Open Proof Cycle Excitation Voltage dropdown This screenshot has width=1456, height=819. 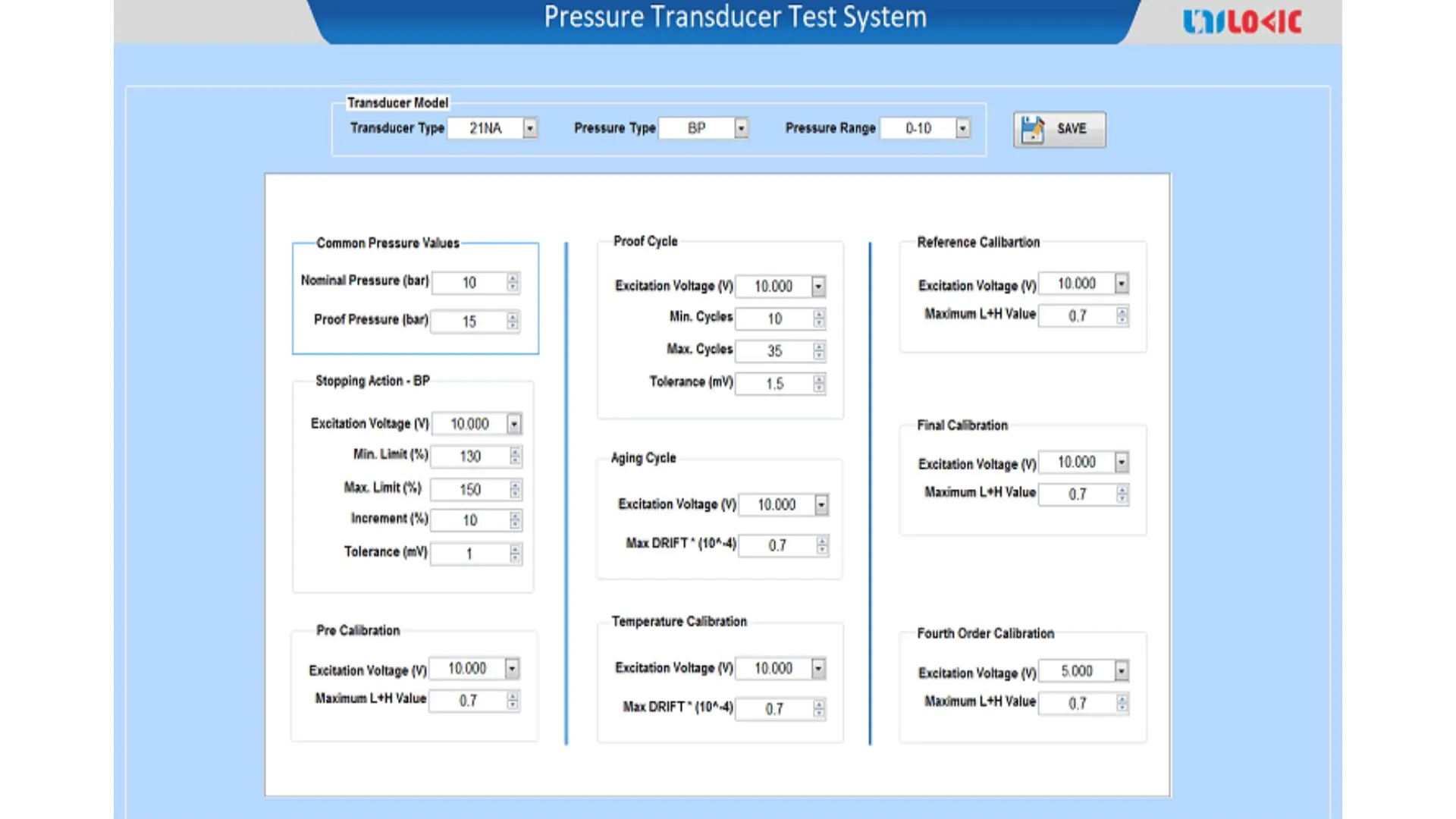point(818,286)
